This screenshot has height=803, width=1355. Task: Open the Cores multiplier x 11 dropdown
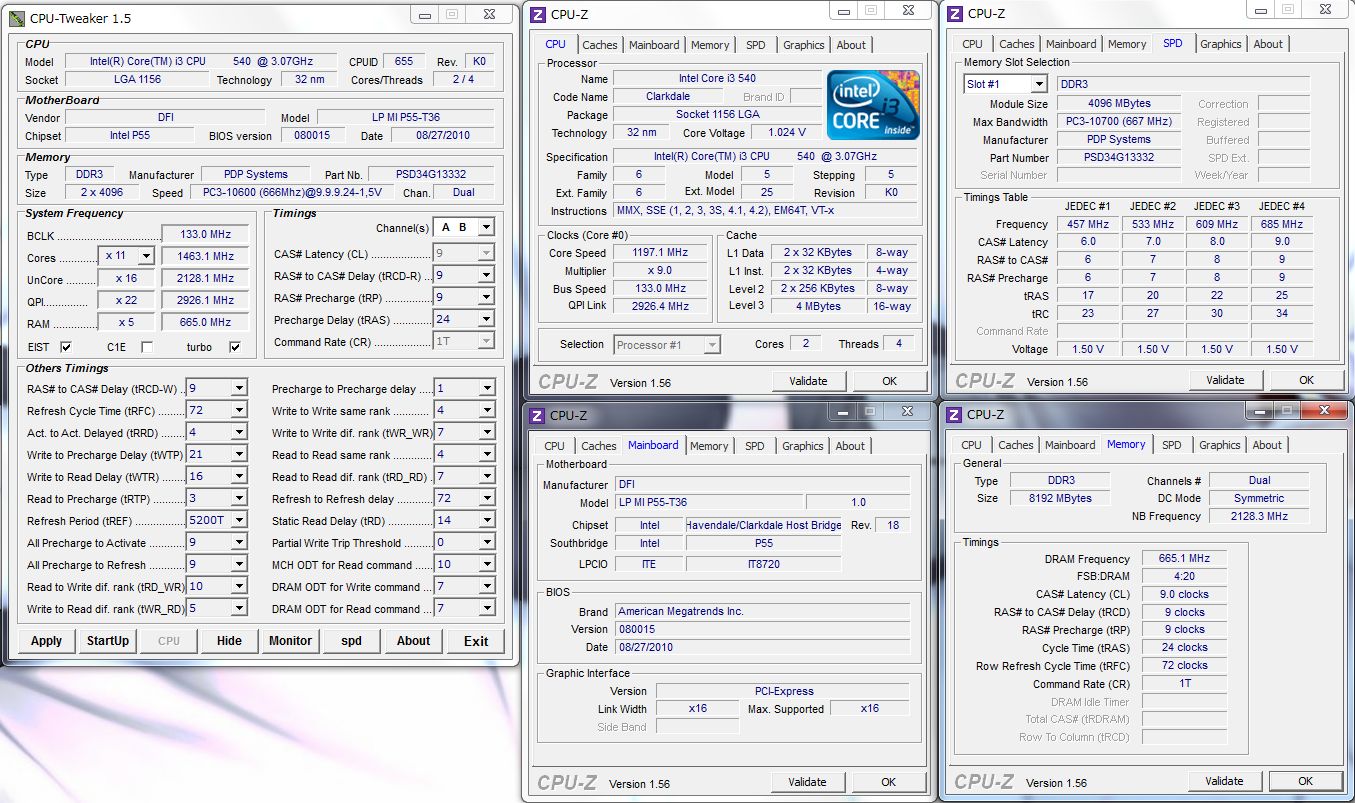pyautogui.click(x=146, y=256)
